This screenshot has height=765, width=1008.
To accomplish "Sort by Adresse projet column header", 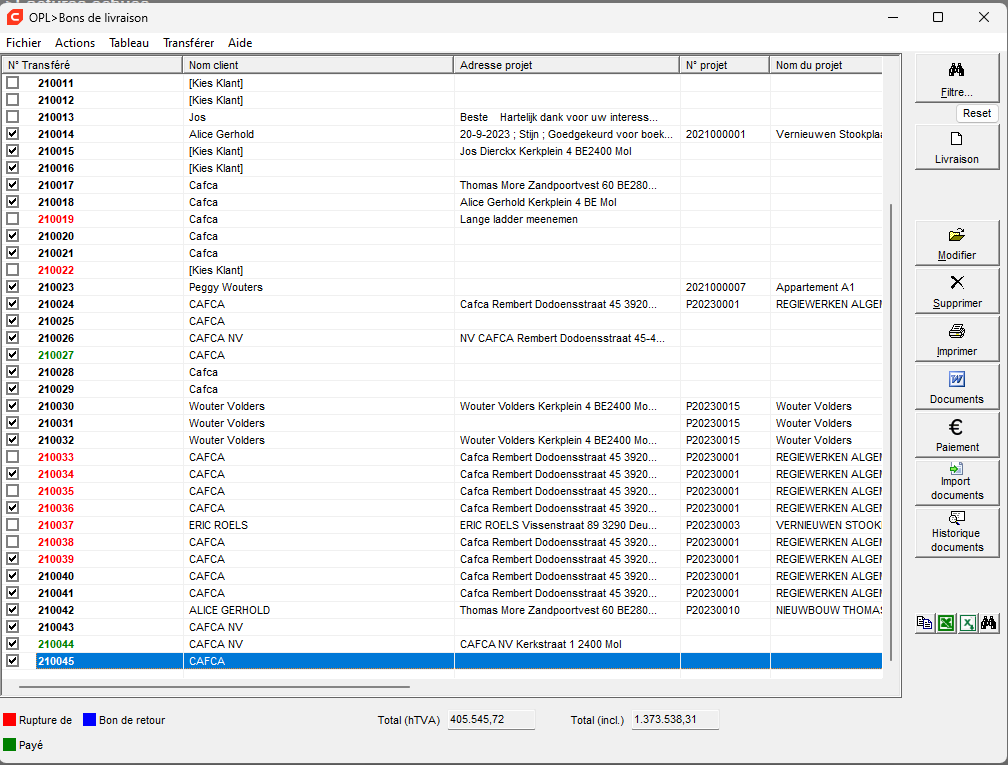I will [x=567, y=65].
